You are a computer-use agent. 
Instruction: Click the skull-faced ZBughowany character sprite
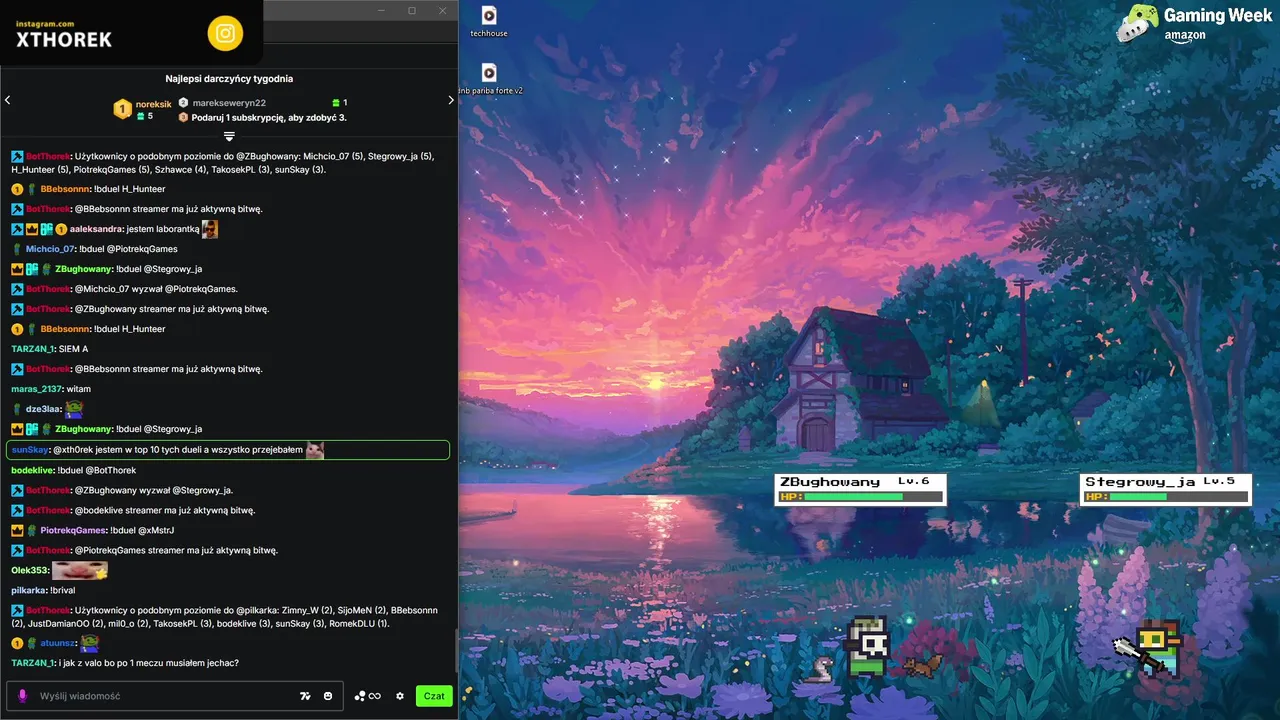coord(867,645)
